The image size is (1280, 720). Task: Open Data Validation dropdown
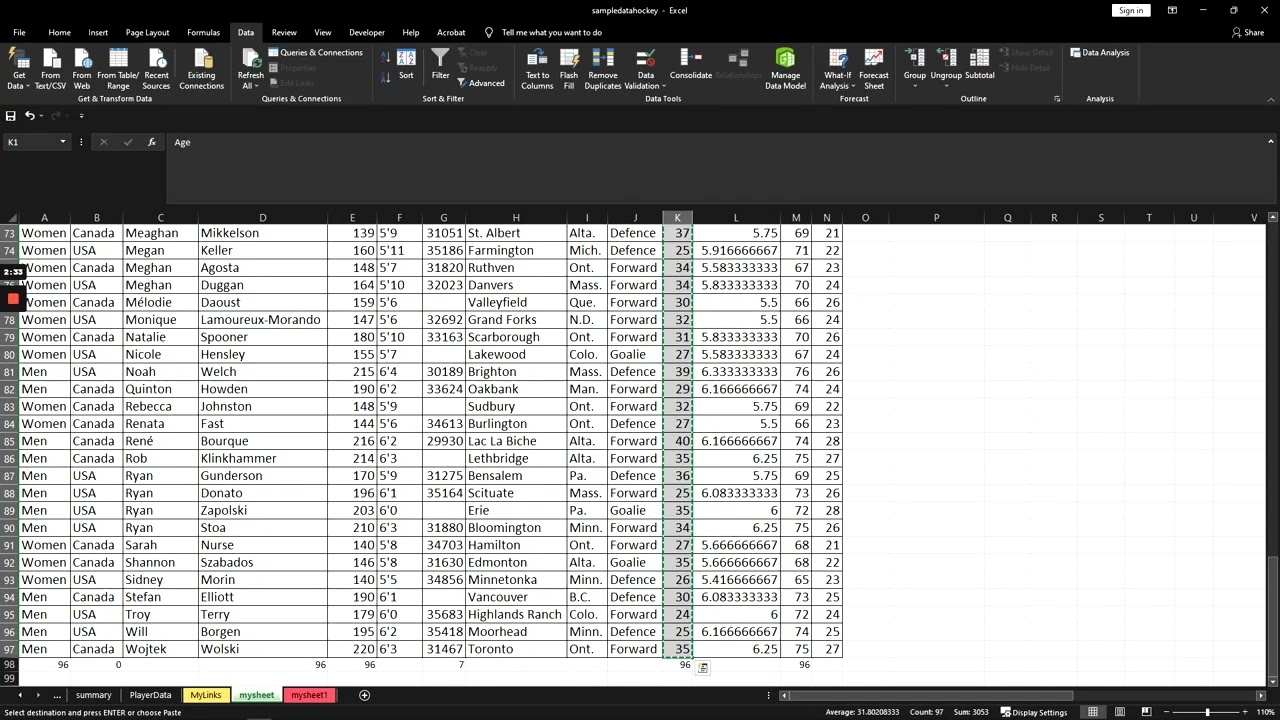click(x=646, y=68)
